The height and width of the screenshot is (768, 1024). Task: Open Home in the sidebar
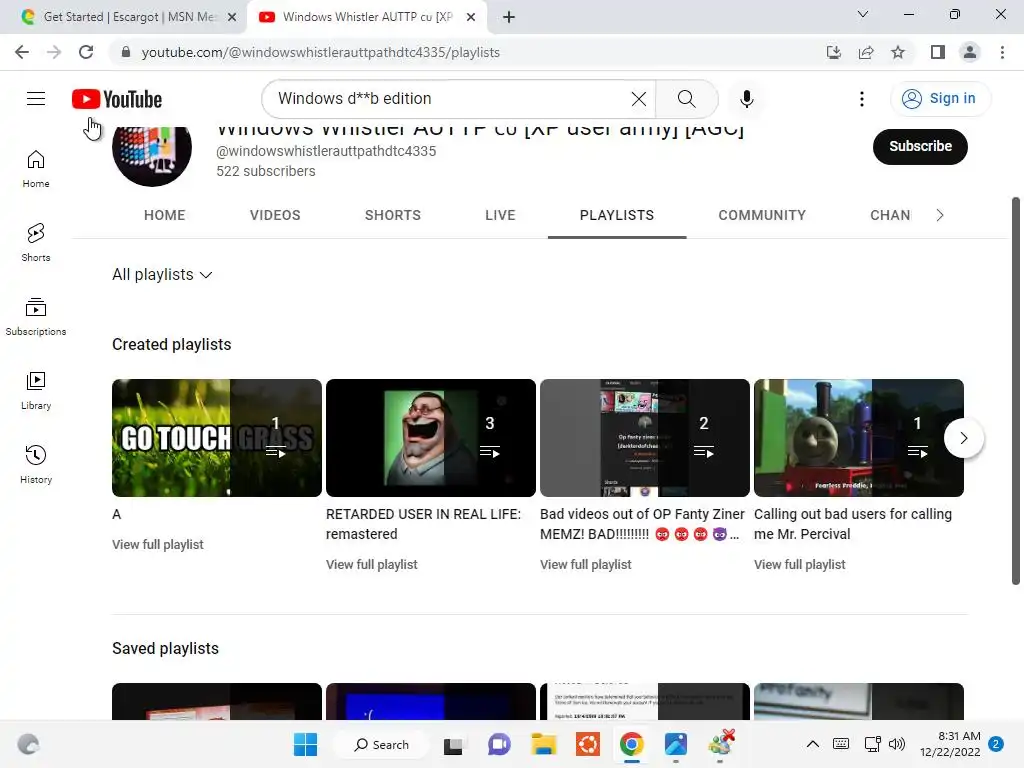[x=36, y=169]
